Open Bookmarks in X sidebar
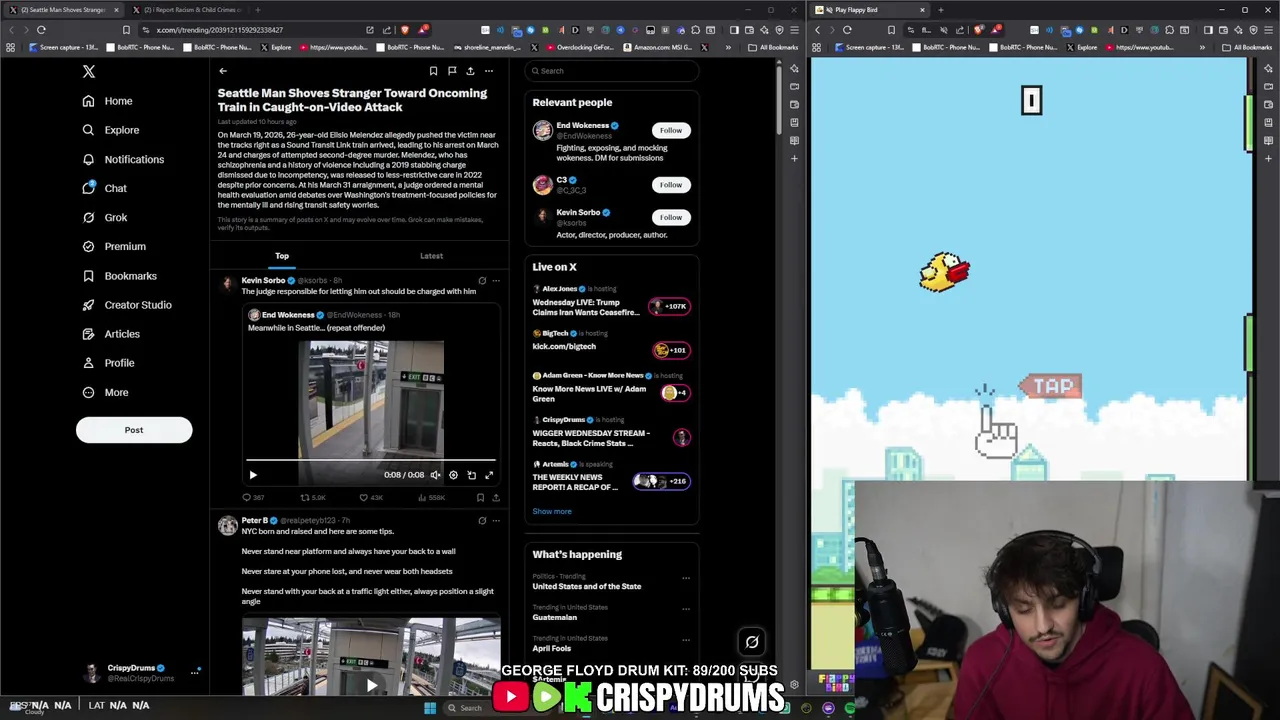 (x=119, y=276)
